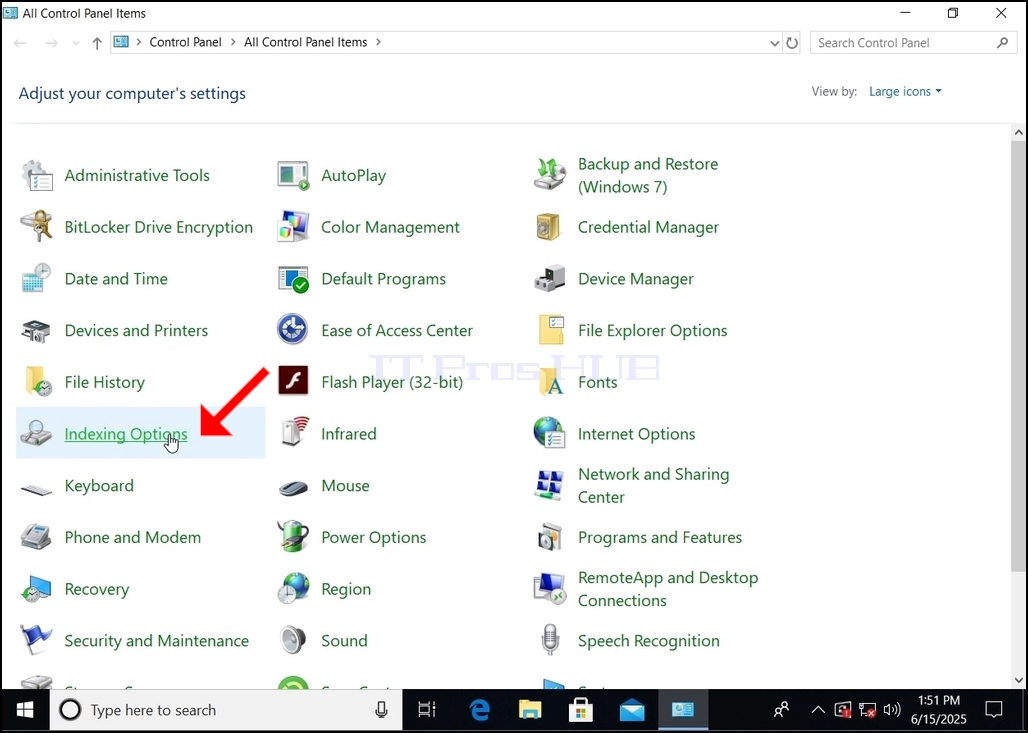Image resolution: width=1028 pixels, height=733 pixels.
Task: Open the Keyboard icon
Action: 37,488
